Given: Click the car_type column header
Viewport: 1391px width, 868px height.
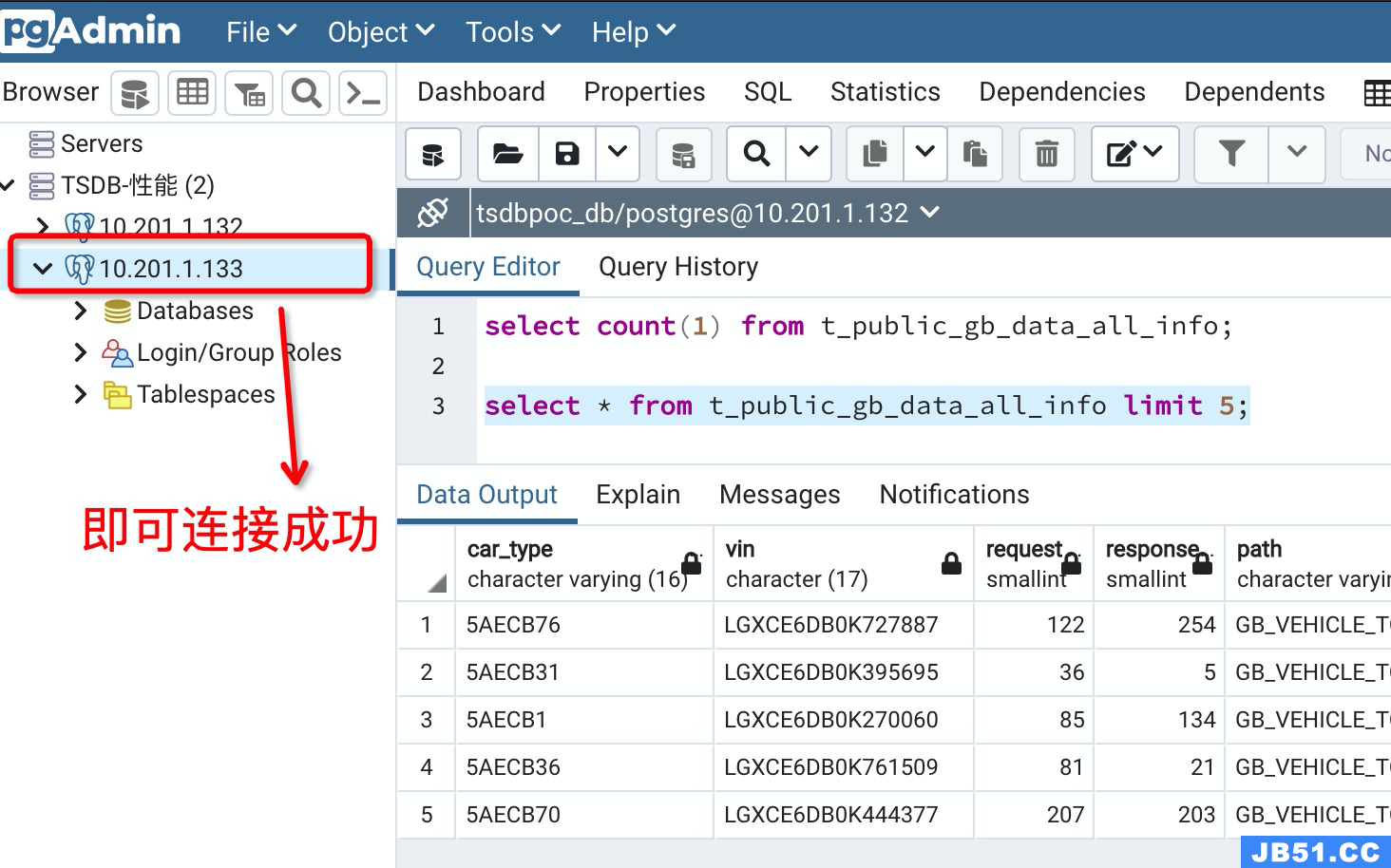Looking at the screenshot, I should click(584, 563).
